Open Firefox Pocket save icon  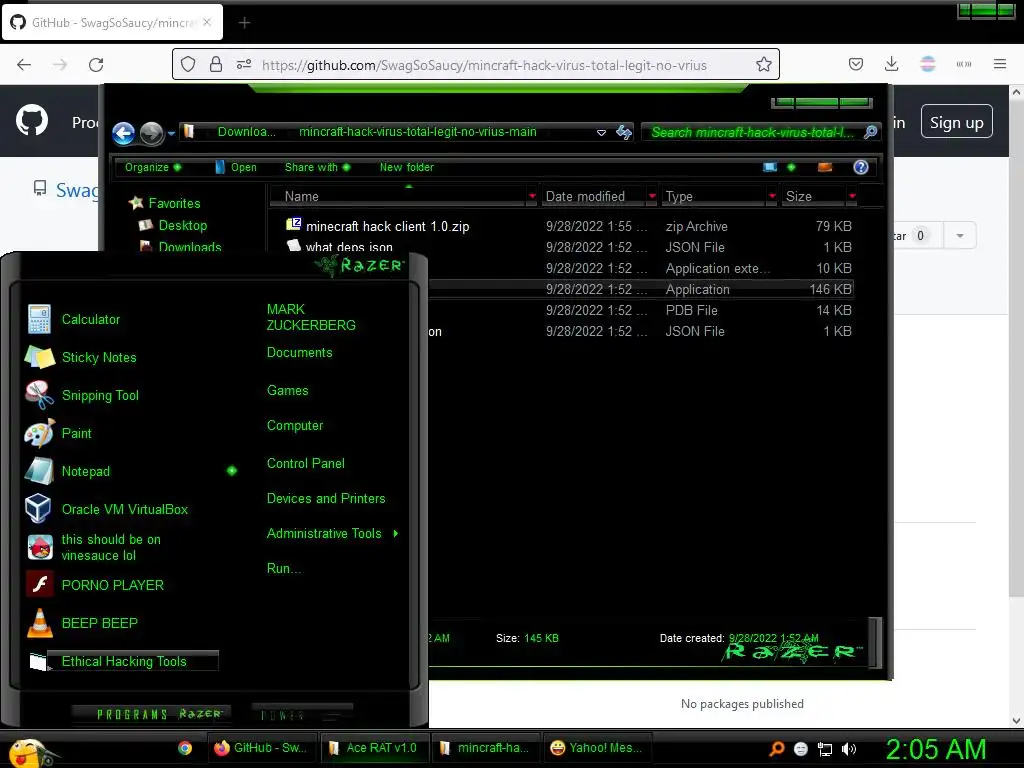tap(856, 64)
